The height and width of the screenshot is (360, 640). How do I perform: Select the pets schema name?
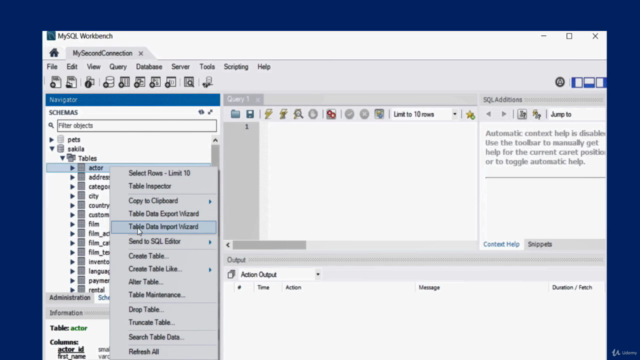74,140
